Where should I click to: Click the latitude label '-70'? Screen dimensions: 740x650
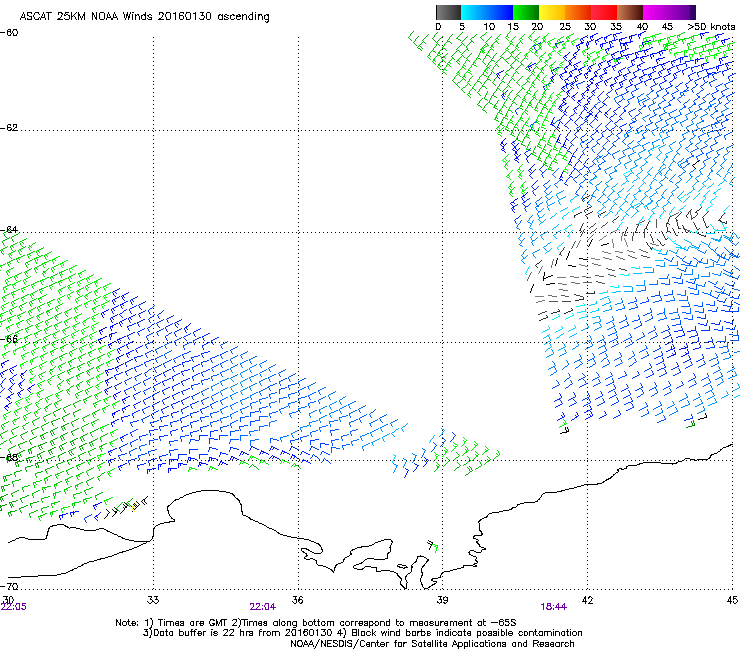coord(9,586)
